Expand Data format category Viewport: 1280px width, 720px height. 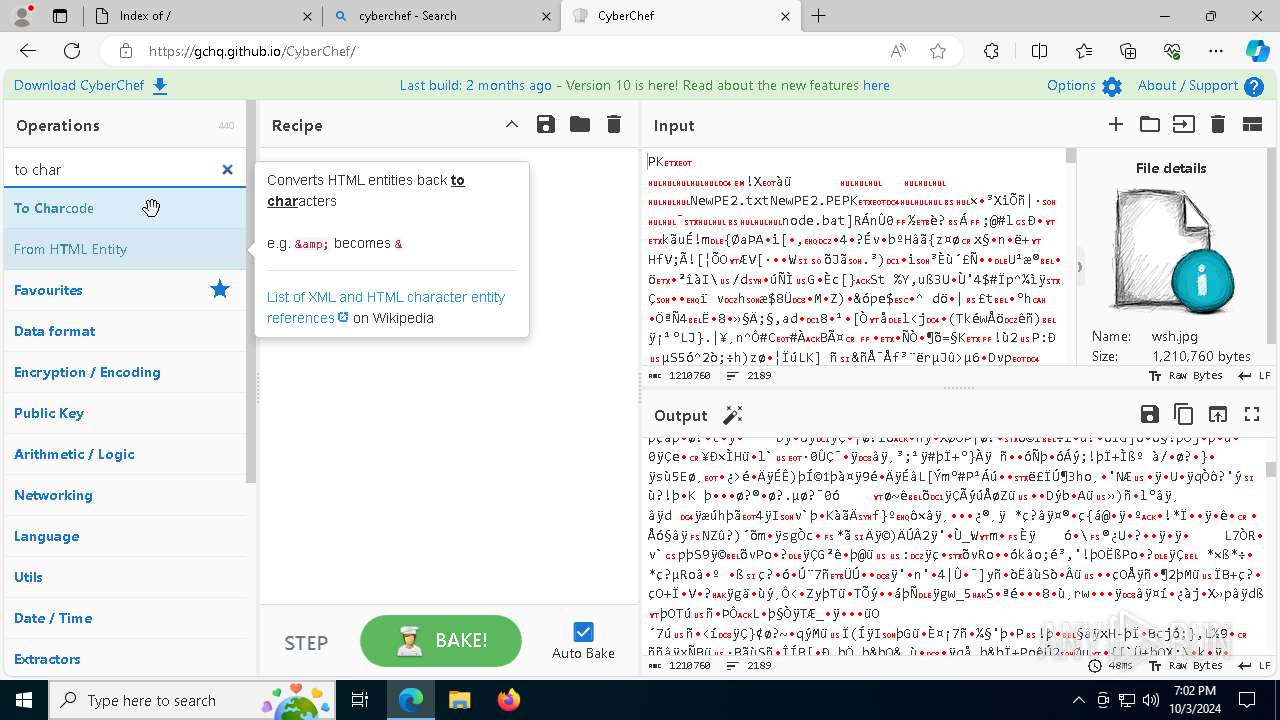click(x=125, y=331)
